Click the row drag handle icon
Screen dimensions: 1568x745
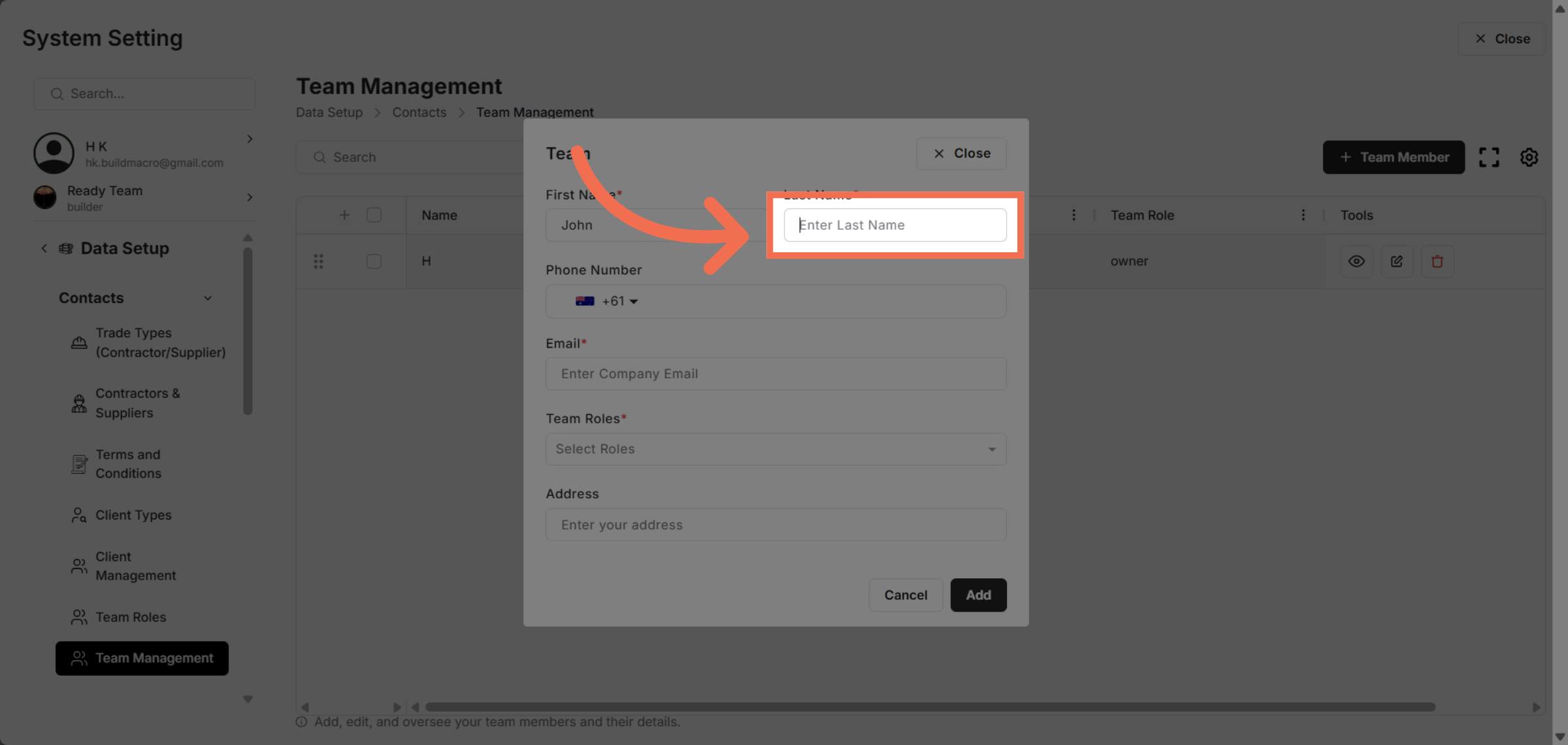point(318,261)
